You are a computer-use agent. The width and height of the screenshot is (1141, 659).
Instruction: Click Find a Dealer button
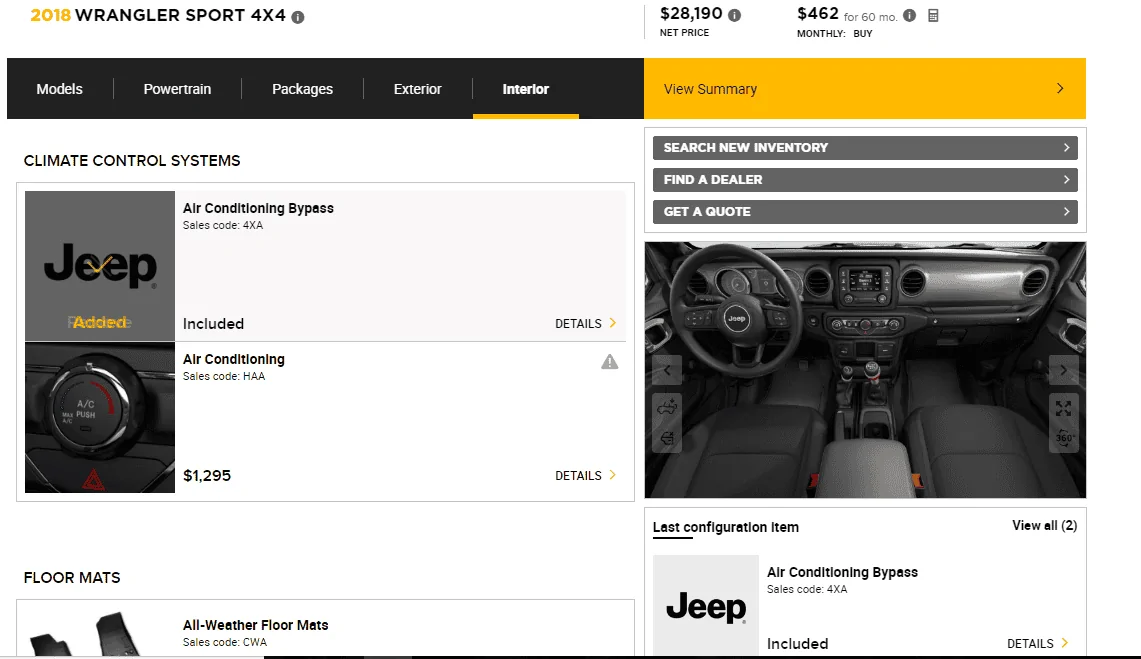865,180
